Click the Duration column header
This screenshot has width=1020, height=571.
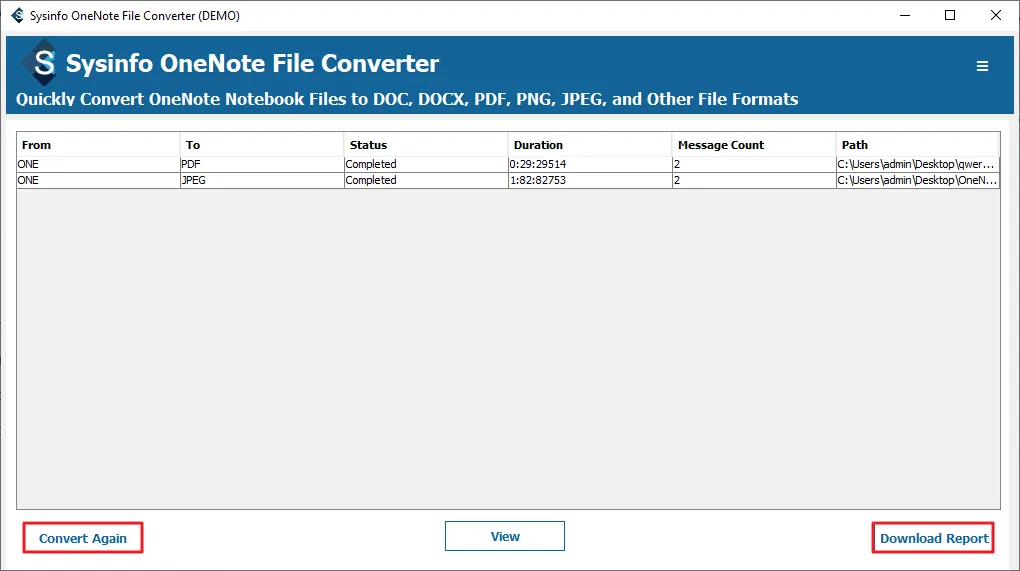[589, 144]
